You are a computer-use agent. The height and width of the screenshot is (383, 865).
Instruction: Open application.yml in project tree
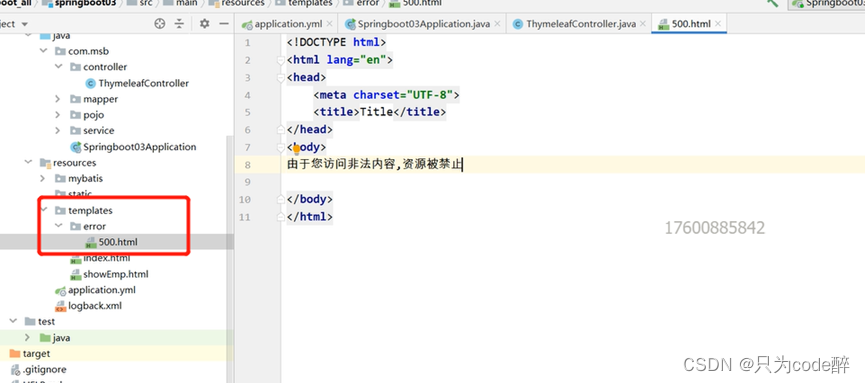[x=95, y=290]
